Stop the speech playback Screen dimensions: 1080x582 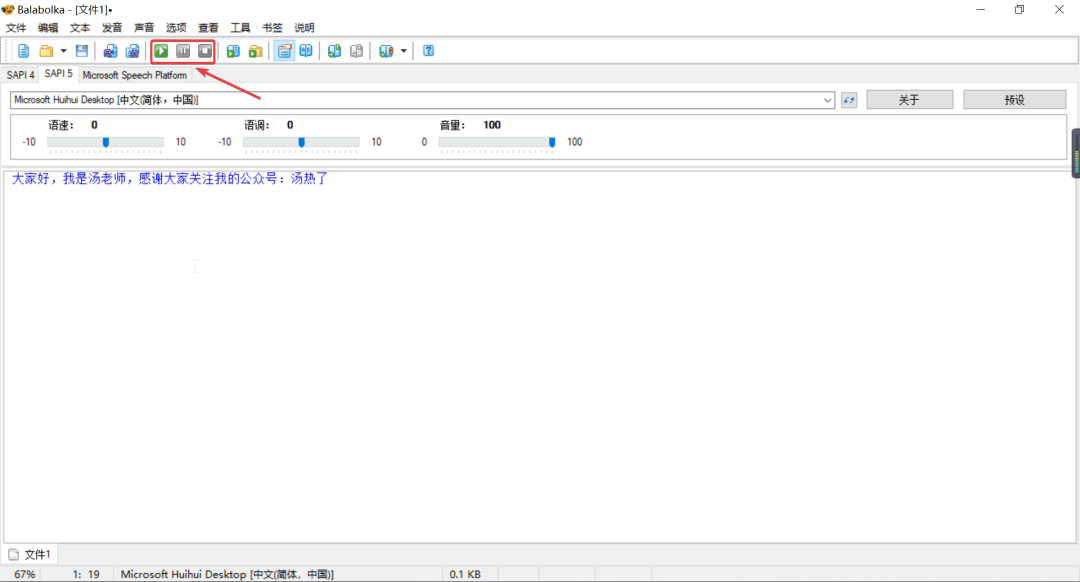pos(205,51)
